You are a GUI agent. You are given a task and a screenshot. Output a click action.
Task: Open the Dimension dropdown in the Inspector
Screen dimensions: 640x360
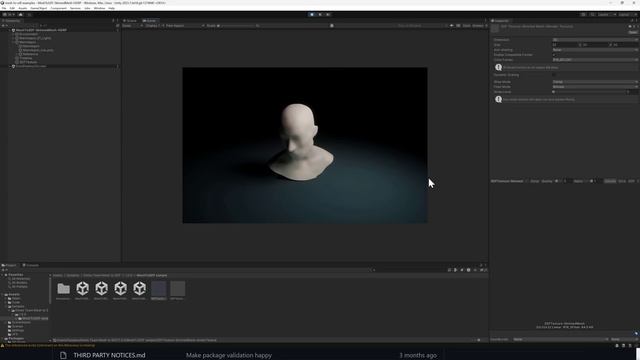pos(595,40)
